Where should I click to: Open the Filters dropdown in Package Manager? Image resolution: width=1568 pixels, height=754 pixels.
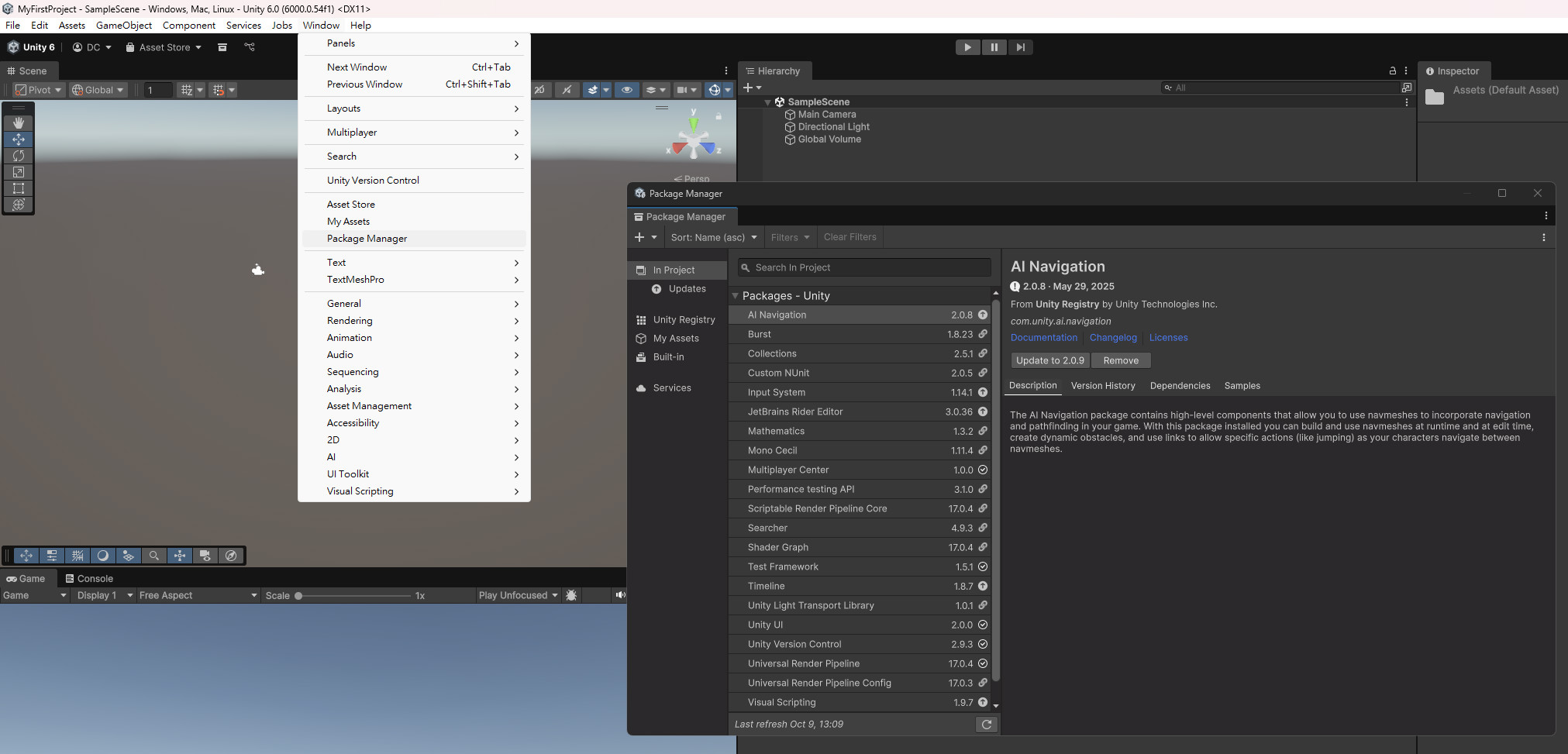[790, 237]
